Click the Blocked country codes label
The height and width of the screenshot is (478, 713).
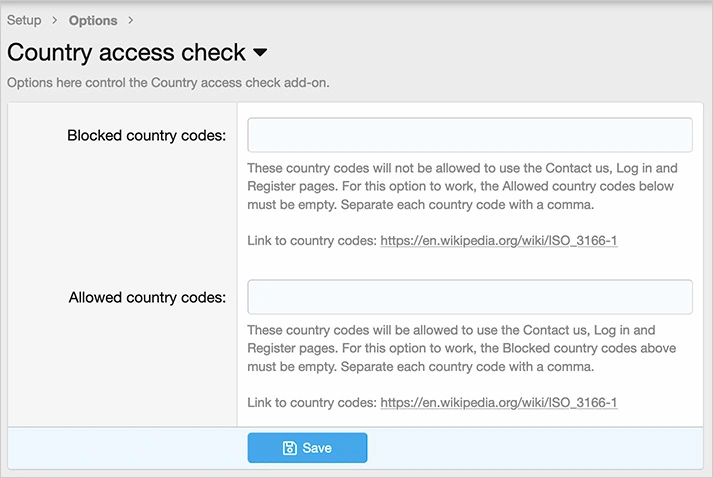(146, 136)
